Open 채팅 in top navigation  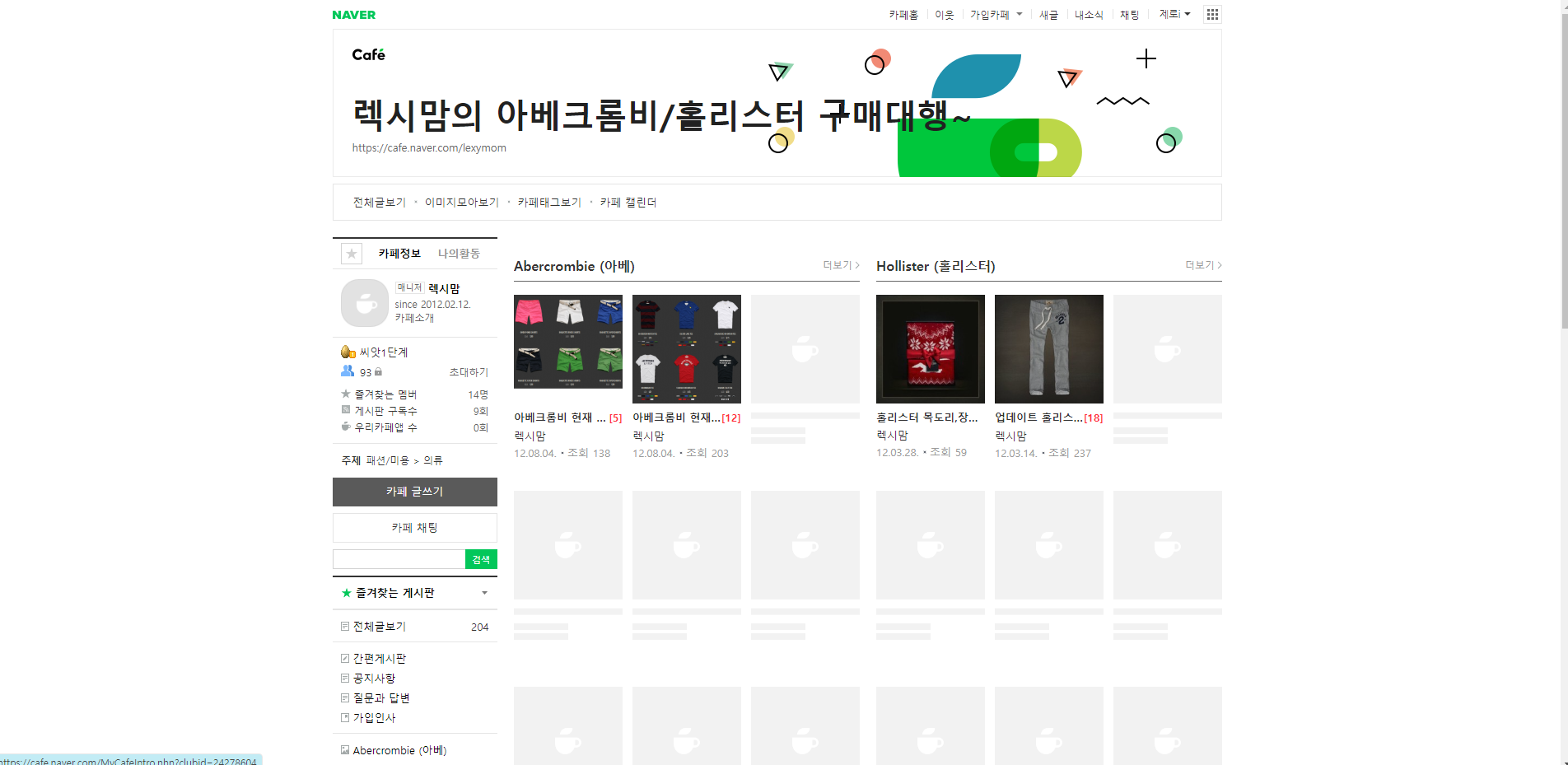click(x=1130, y=15)
